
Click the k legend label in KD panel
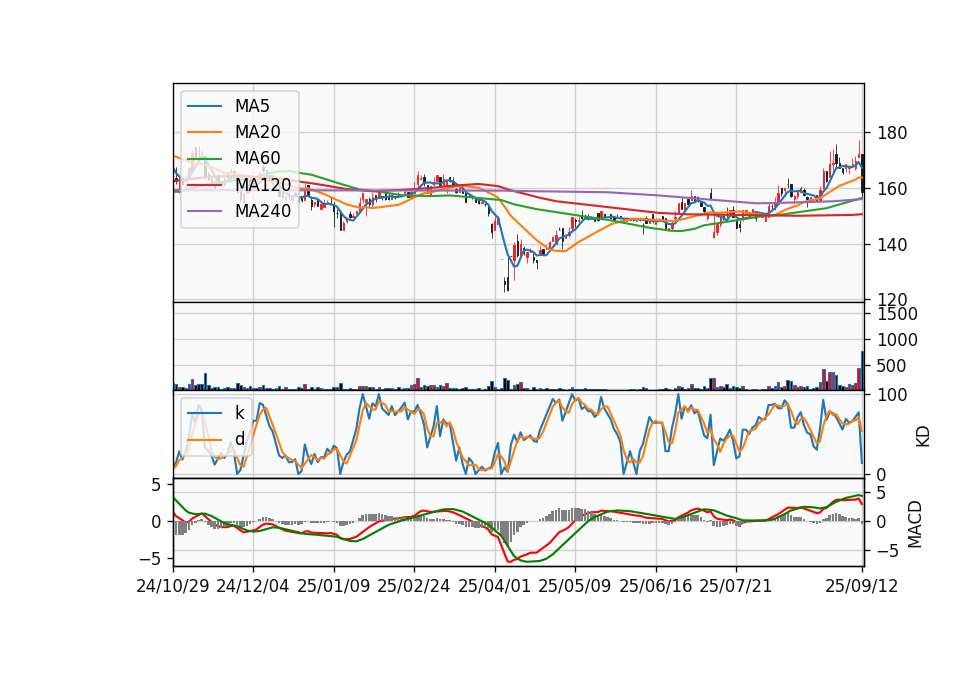click(x=239, y=413)
